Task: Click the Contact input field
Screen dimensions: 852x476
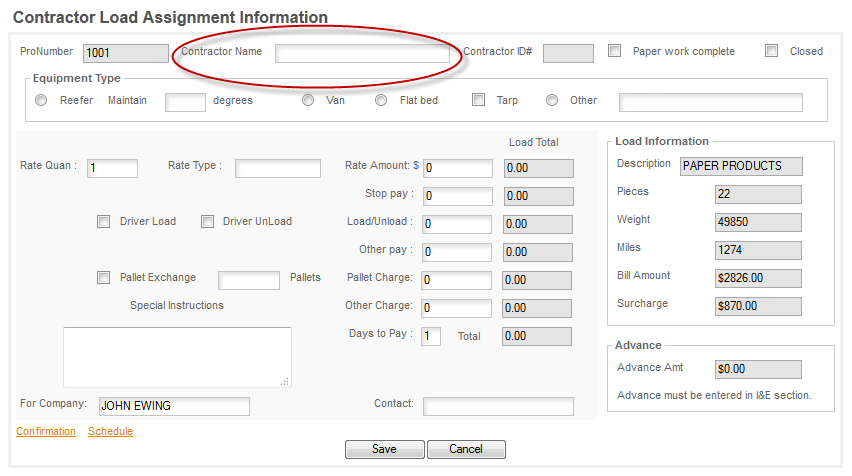Action: (x=498, y=406)
